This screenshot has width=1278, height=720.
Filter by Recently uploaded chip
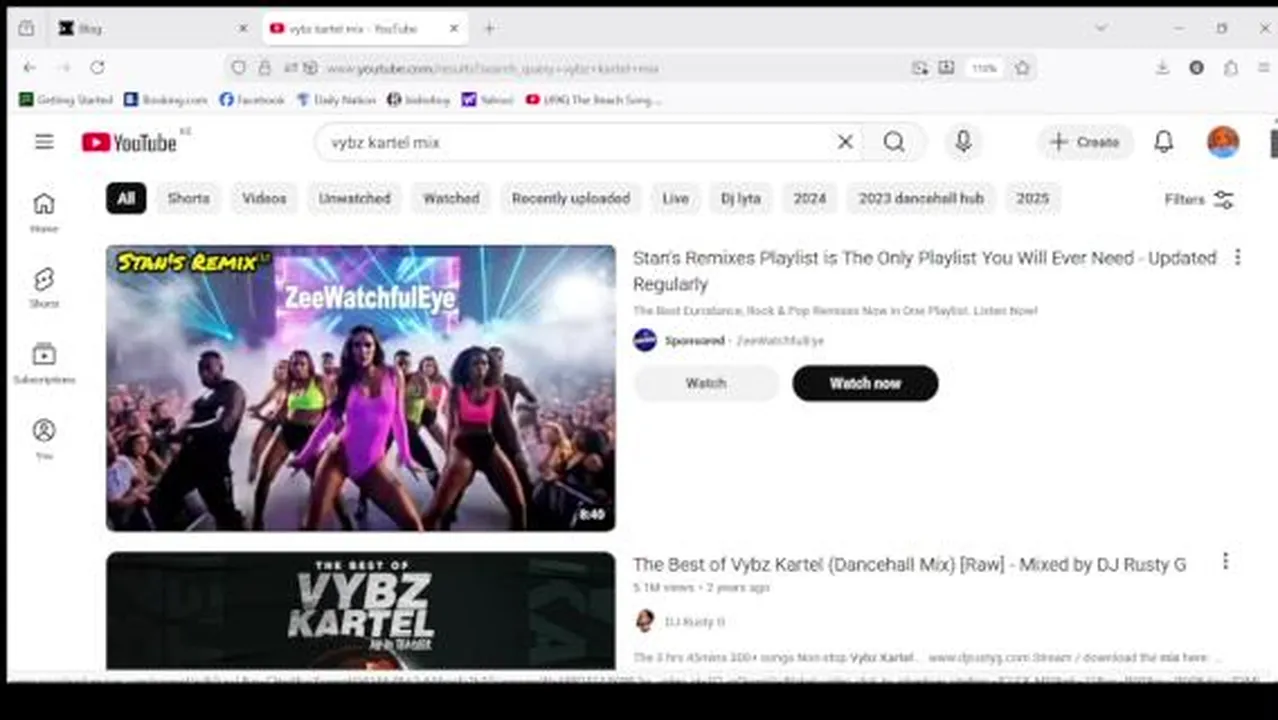pos(571,198)
